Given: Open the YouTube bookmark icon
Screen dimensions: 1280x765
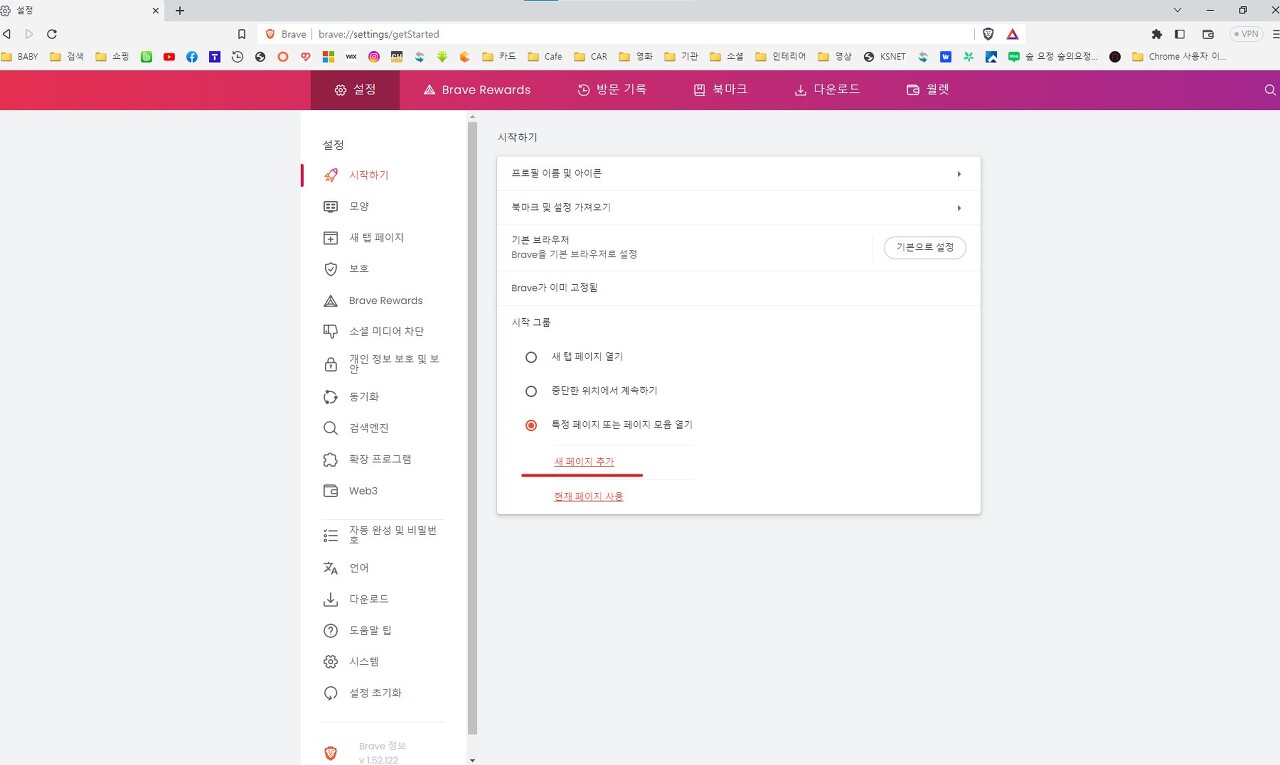Looking at the screenshot, I should (x=169, y=57).
